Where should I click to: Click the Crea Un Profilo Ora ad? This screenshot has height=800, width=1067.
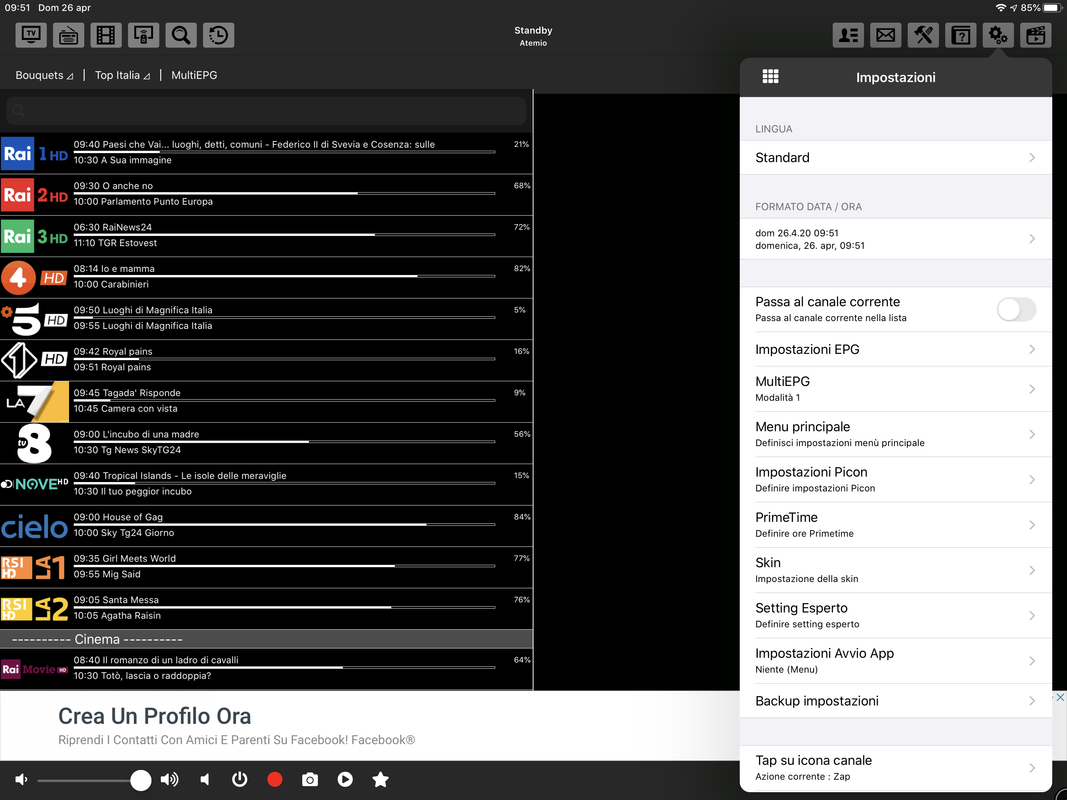click(x=154, y=716)
